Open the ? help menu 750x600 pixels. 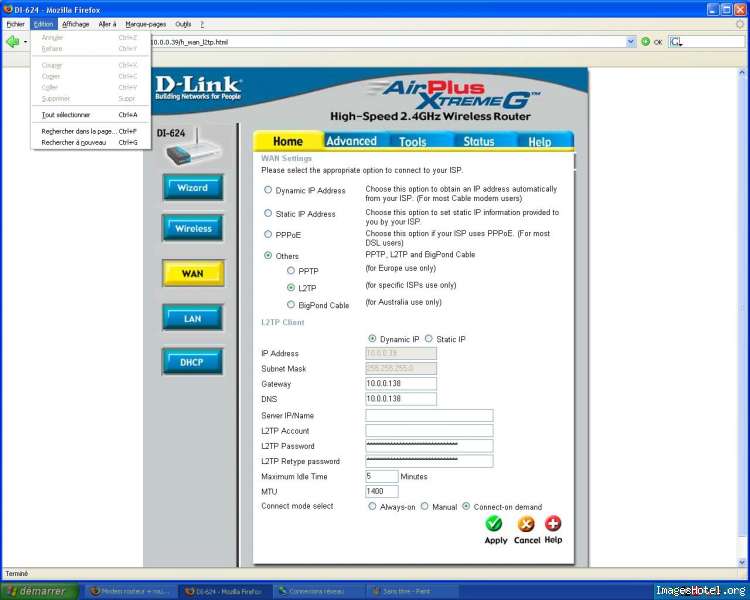coord(202,24)
